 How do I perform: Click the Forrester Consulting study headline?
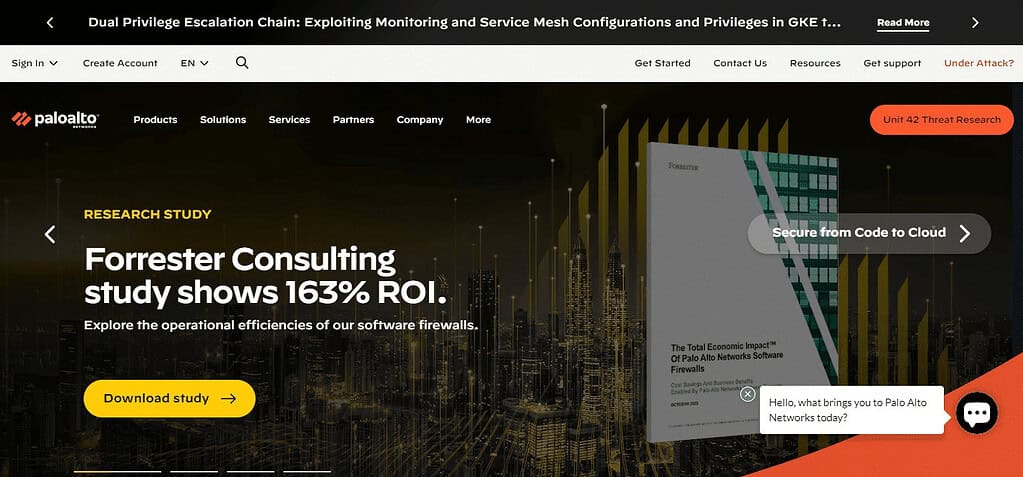[x=266, y=276]
